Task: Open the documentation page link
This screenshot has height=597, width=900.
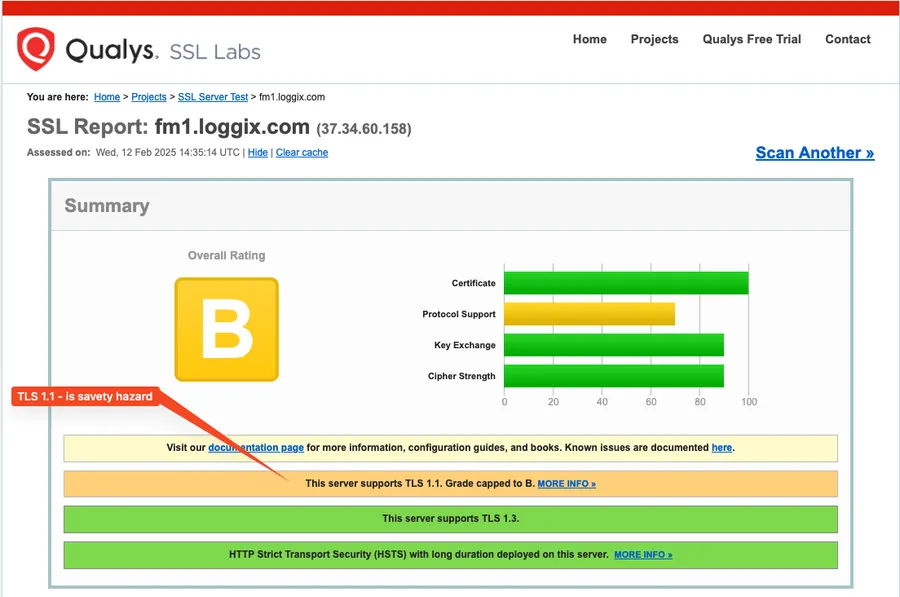Action: pyautogui.click(x=256, y=448)
